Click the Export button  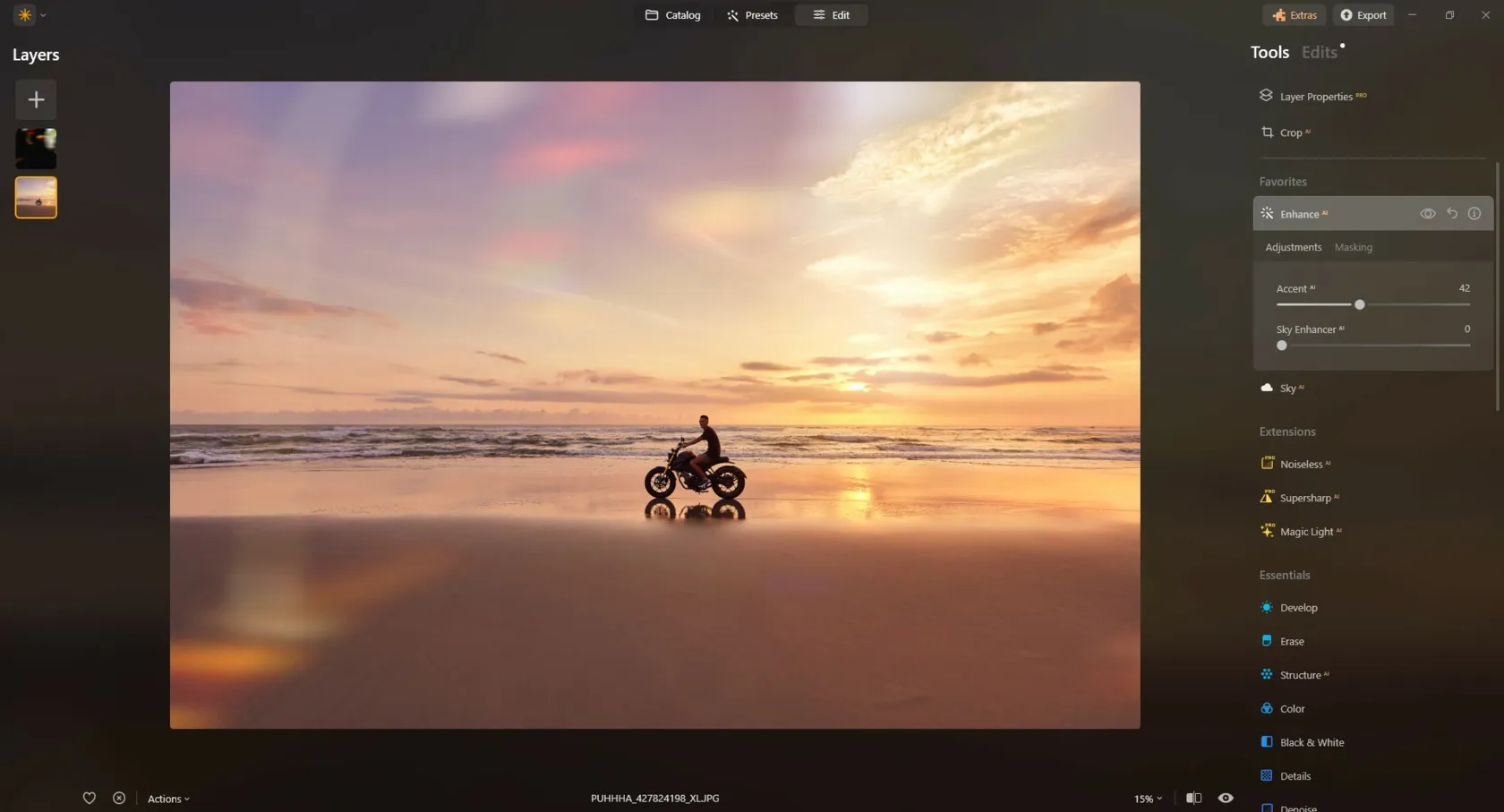pos(1363,15)
